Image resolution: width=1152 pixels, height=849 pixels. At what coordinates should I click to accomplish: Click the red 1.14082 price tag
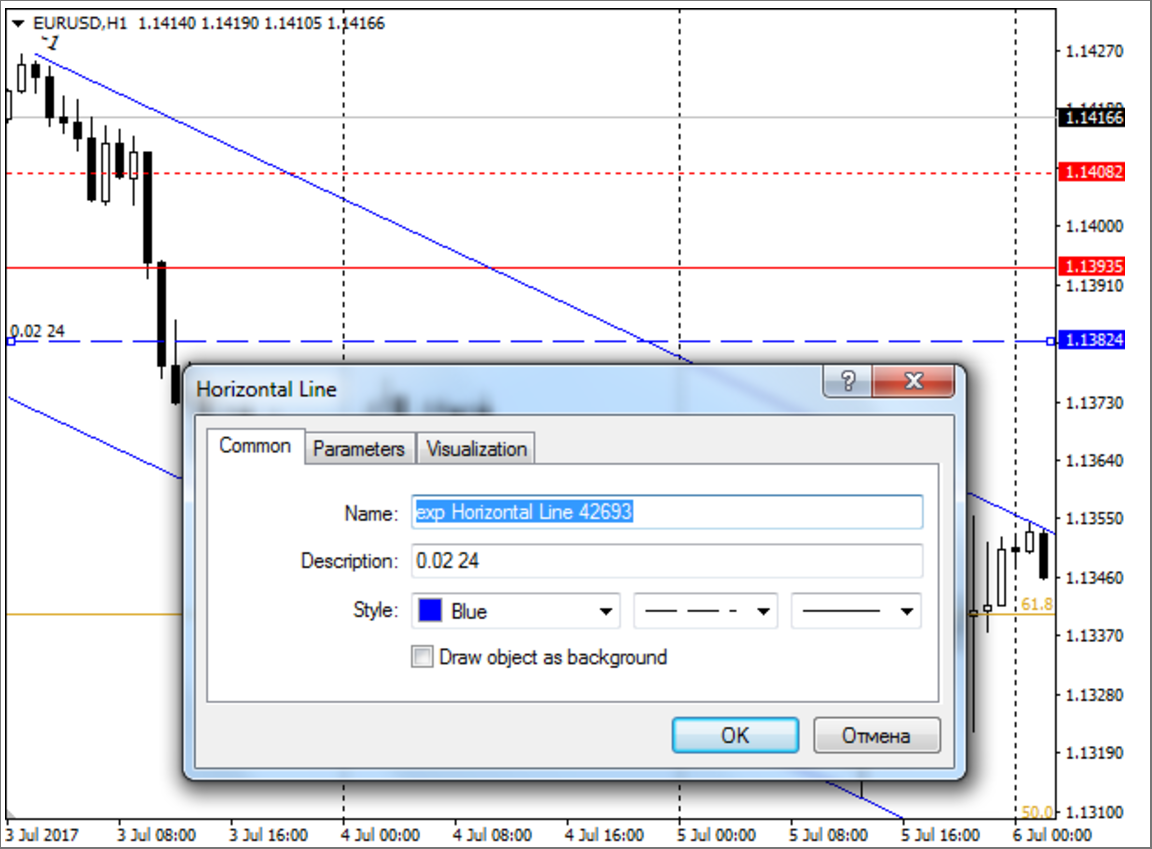(x=1094, y=173)
